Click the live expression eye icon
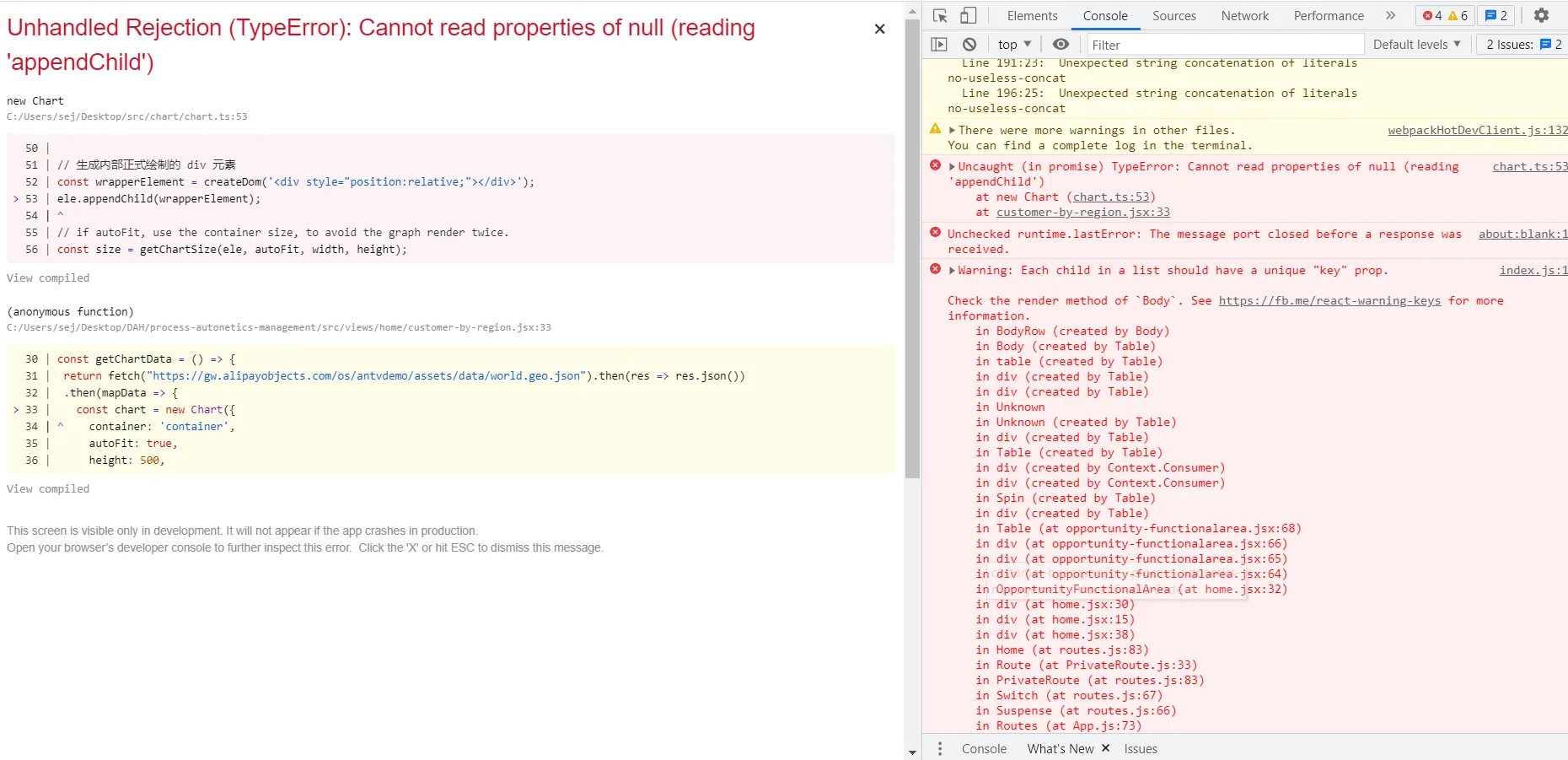This screenshot has height=760, width=1568. (x=1061, y=45)
